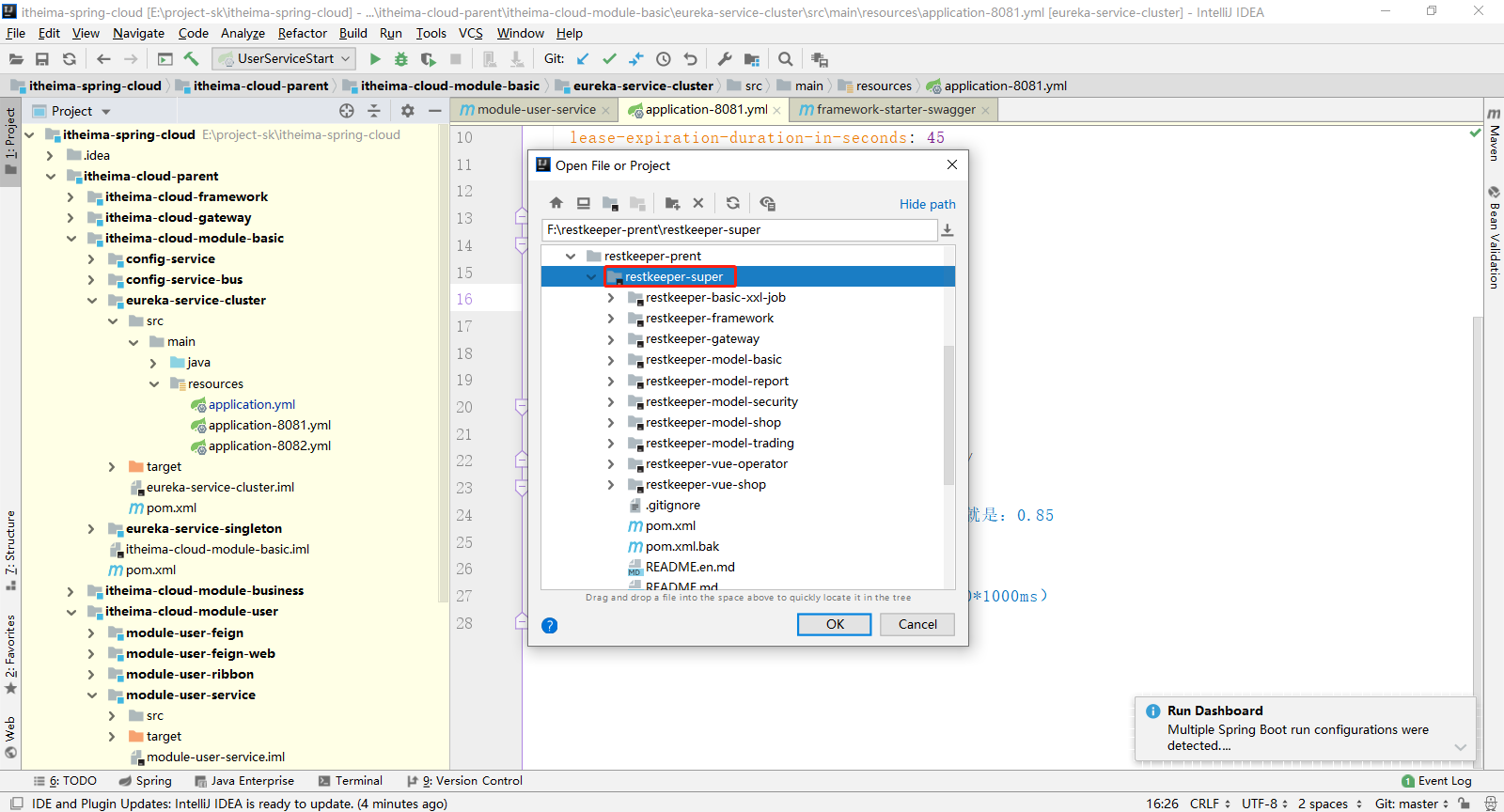
Task: Open Git branch master widget
Action: [x=1412, y=804]
